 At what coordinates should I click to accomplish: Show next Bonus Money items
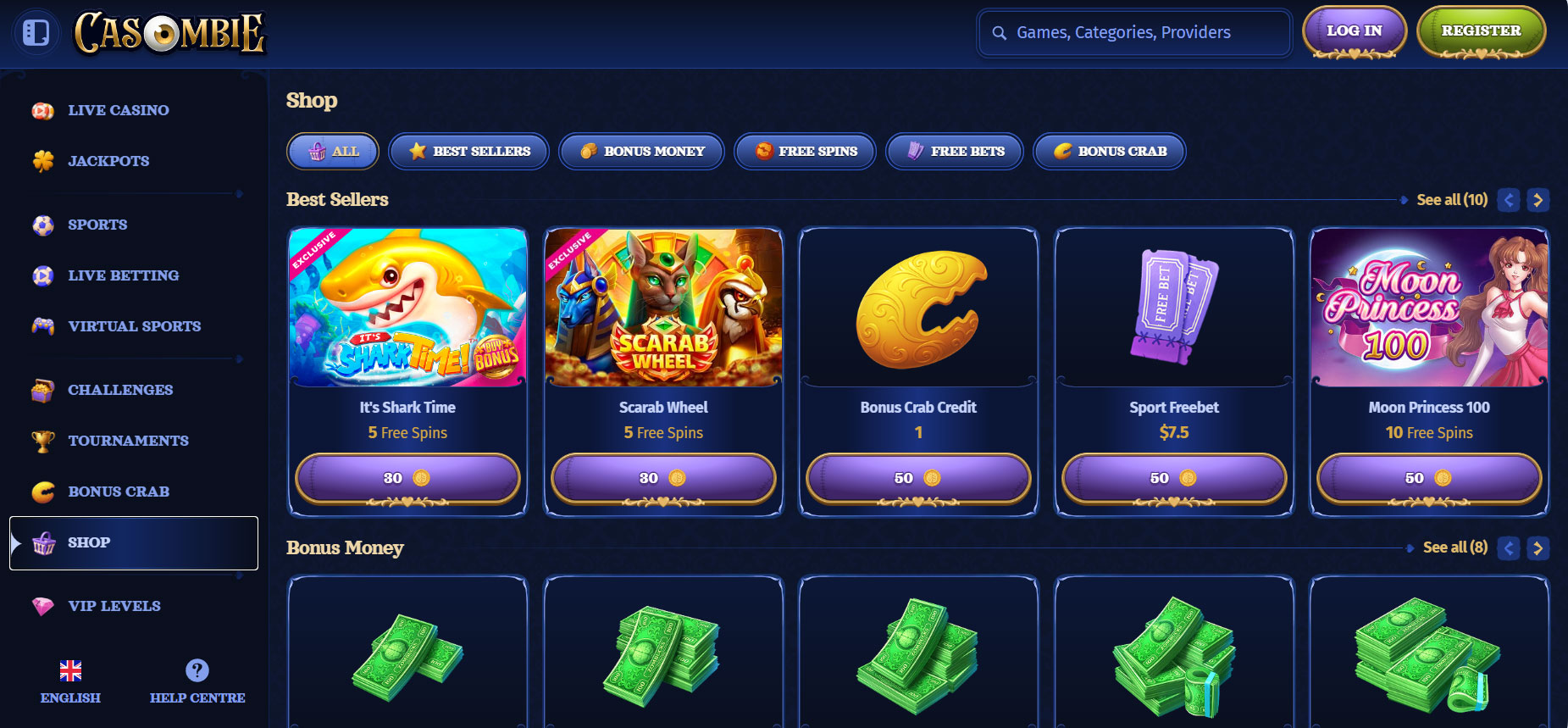coord(1538,548)
